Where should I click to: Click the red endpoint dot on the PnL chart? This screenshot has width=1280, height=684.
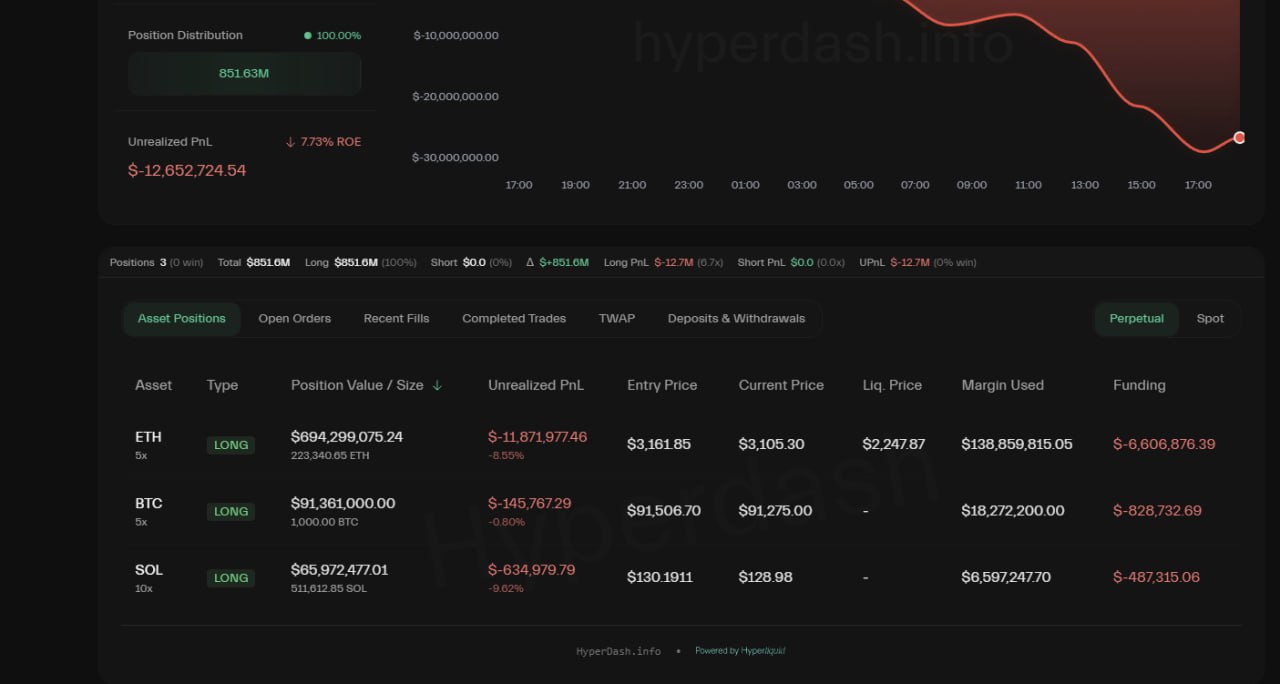pos(1239,137)
